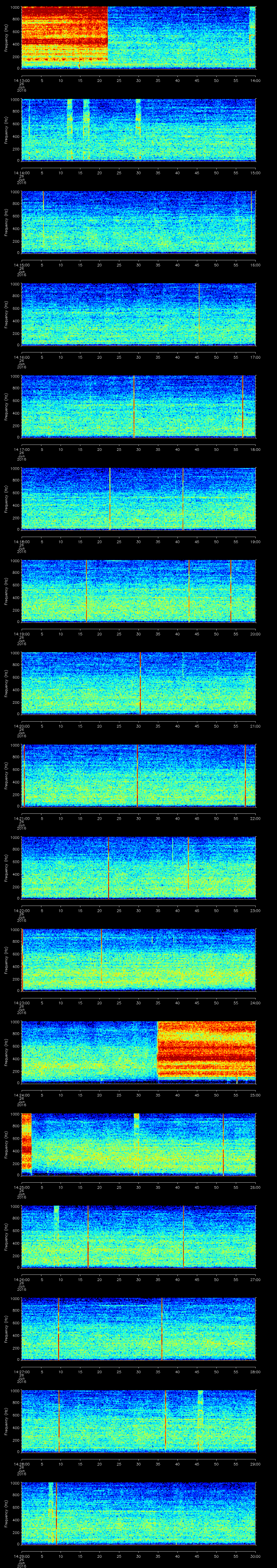277x1568 pixels.
Task: Select the spectrogram panel starting at 14:13:00
Action: [138, 38]
